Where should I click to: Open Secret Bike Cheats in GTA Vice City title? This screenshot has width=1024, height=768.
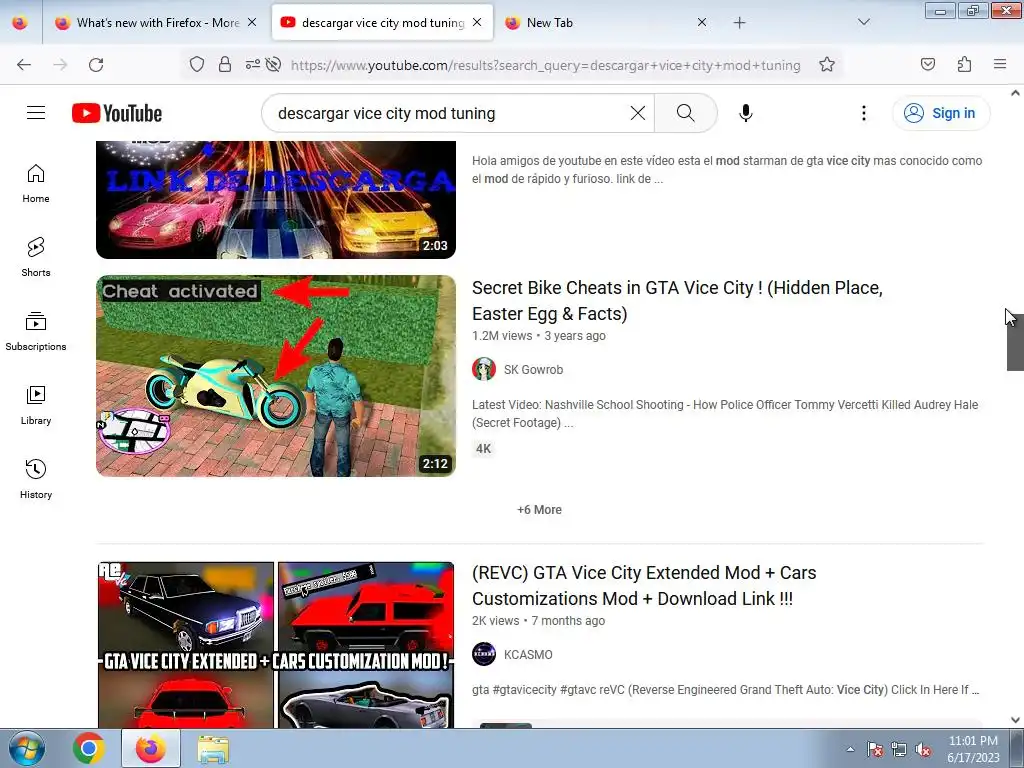(677, 300)
